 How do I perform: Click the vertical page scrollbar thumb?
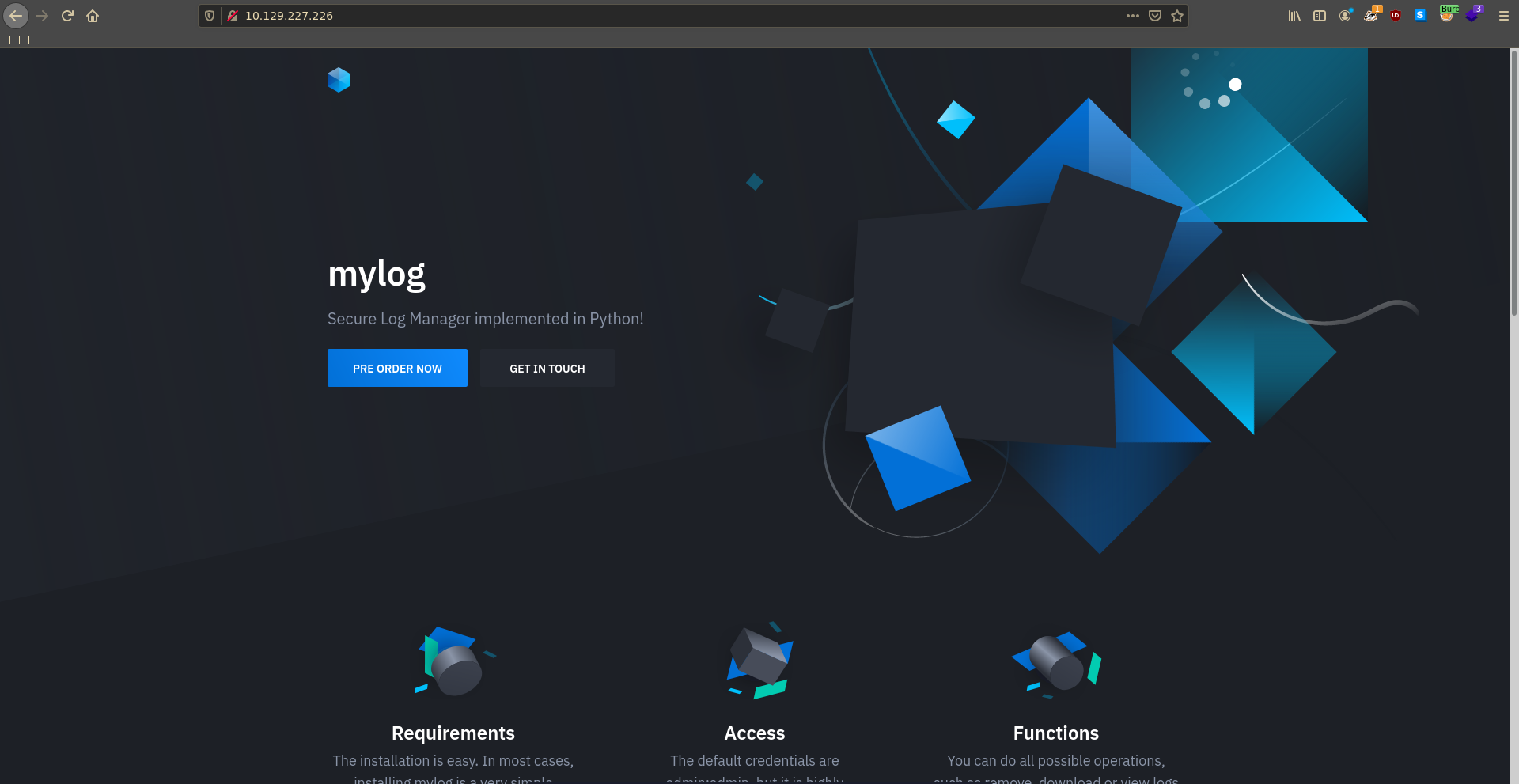[x=1513, y=182]
